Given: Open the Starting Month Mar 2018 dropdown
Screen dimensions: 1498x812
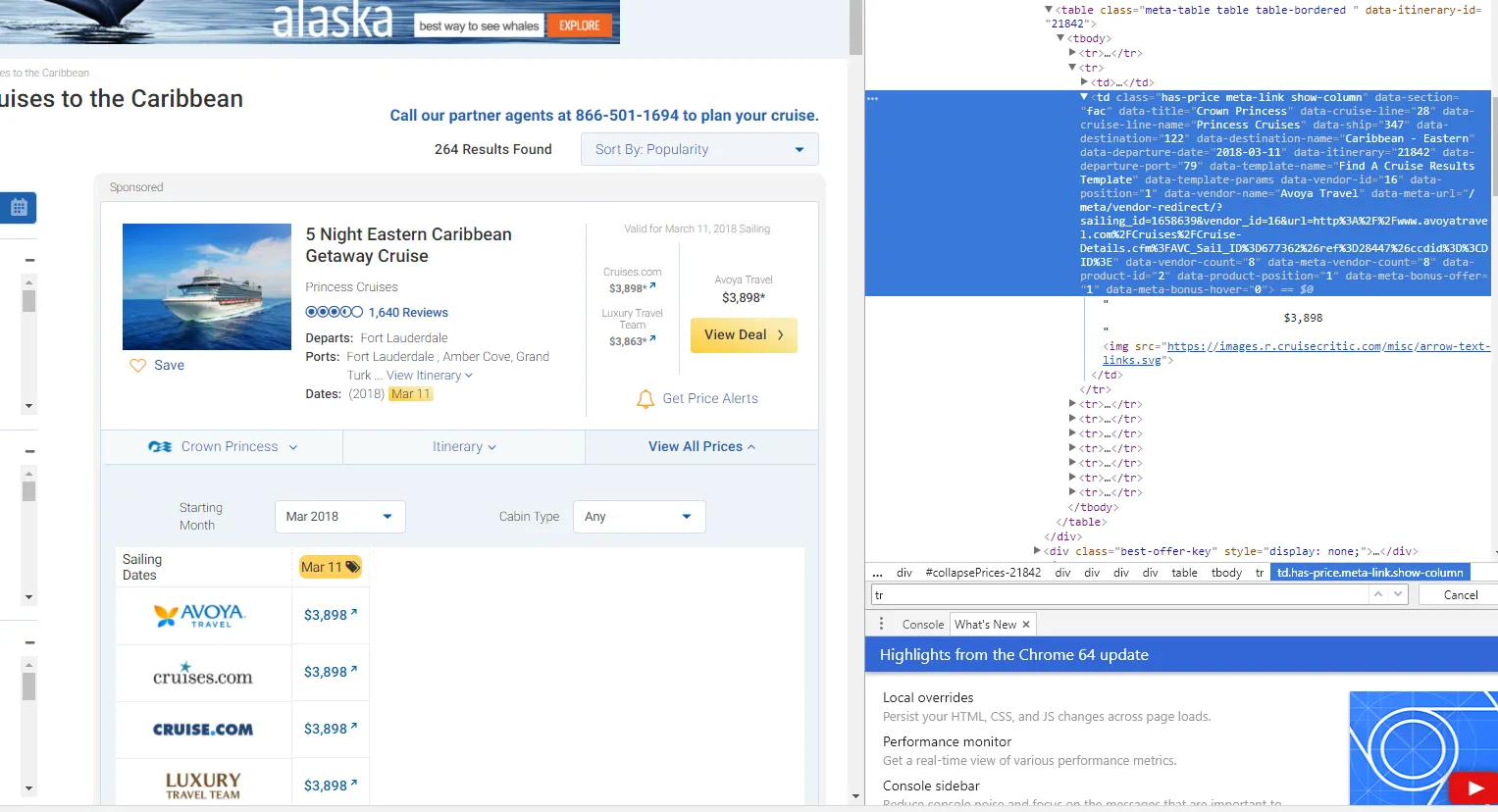Looking at the screenshot, I should tap(339, 517).
